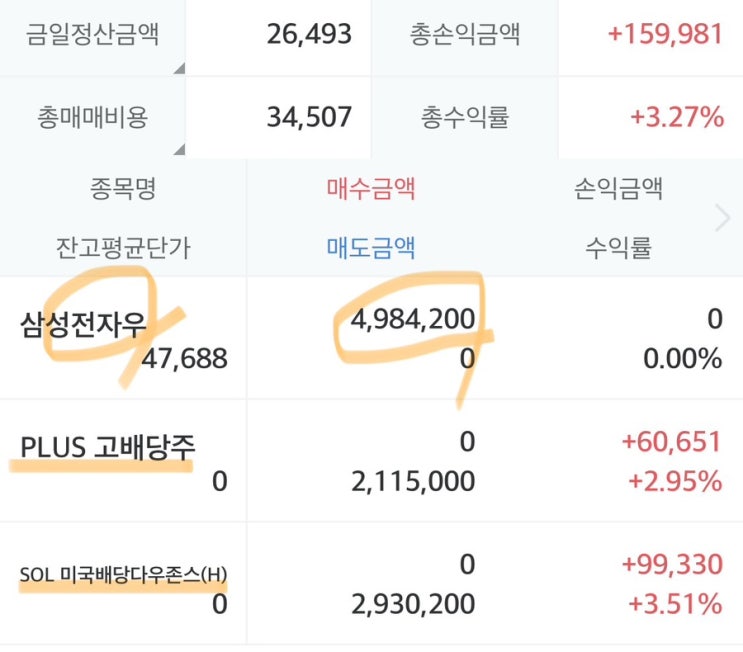The height and width of the screenshot is (652, 743).
Task: Click the +3.51% return rate
Action: (x=676, y=604)
